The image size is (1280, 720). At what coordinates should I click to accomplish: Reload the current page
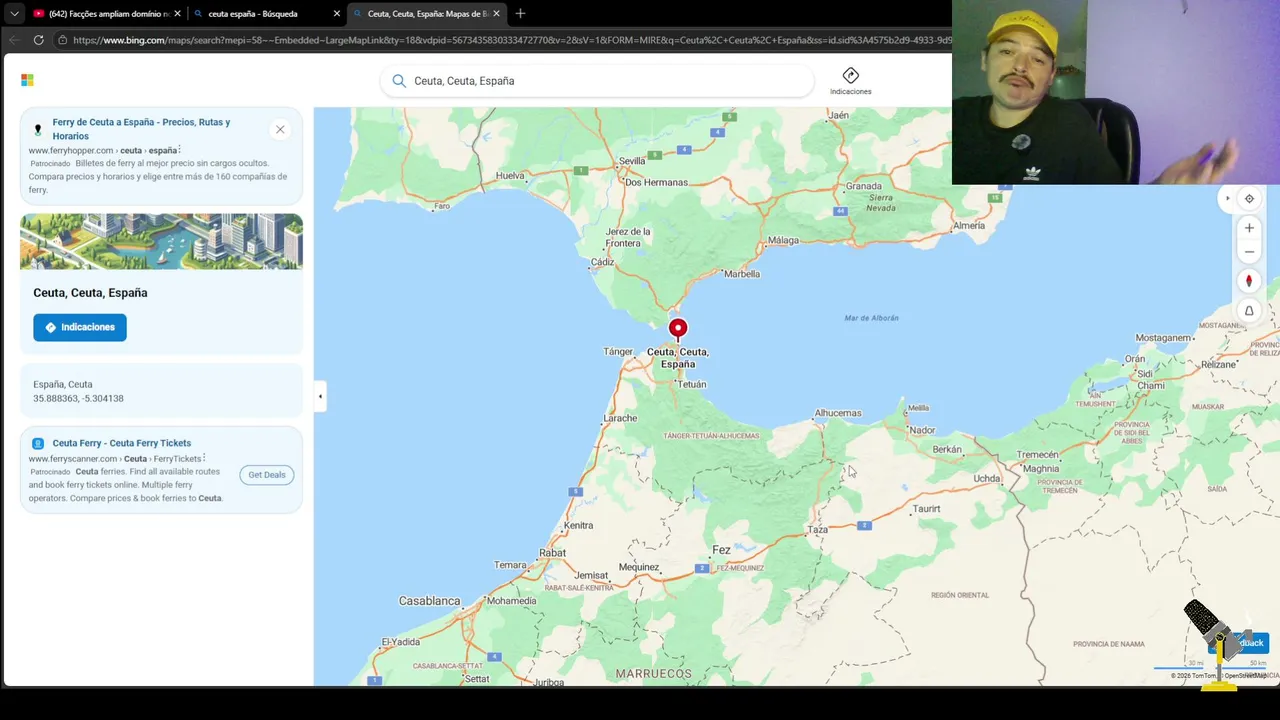[x=38, y=40]
